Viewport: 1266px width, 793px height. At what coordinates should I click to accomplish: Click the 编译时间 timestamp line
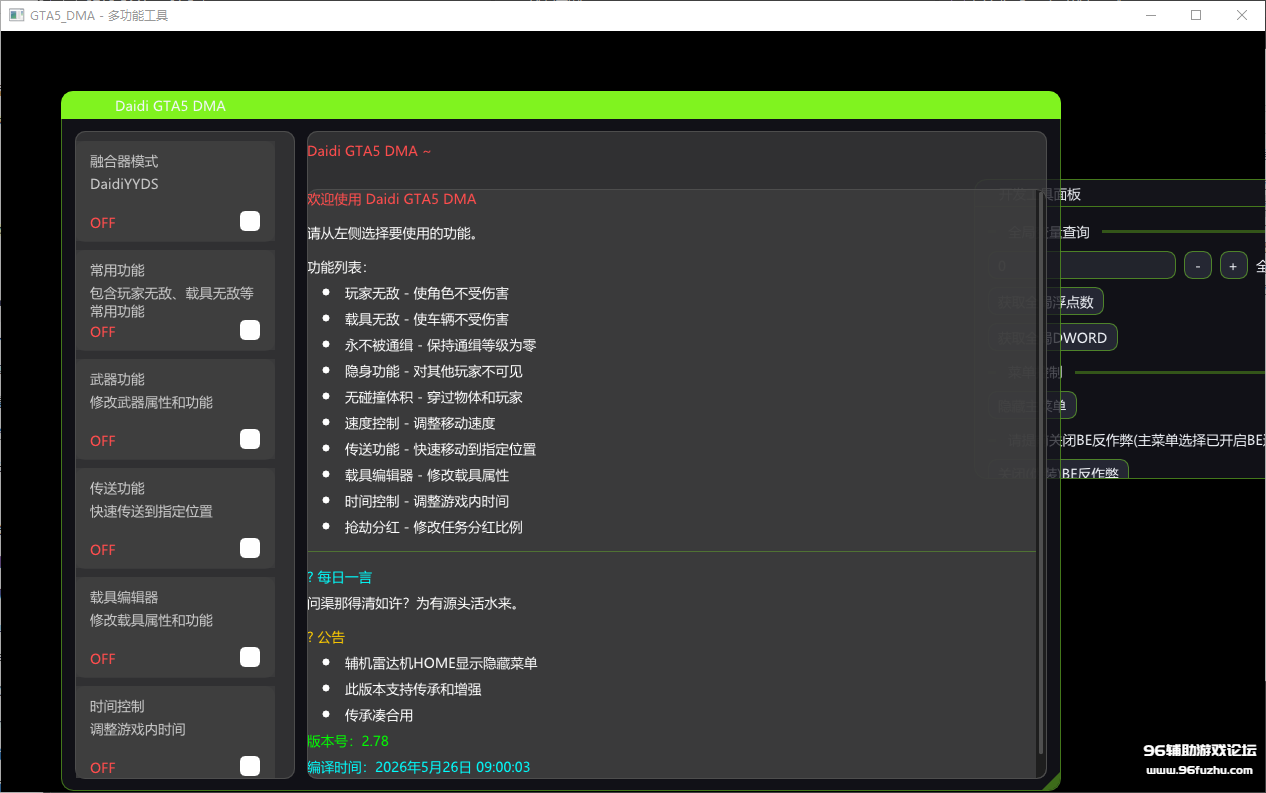point(419,767)
